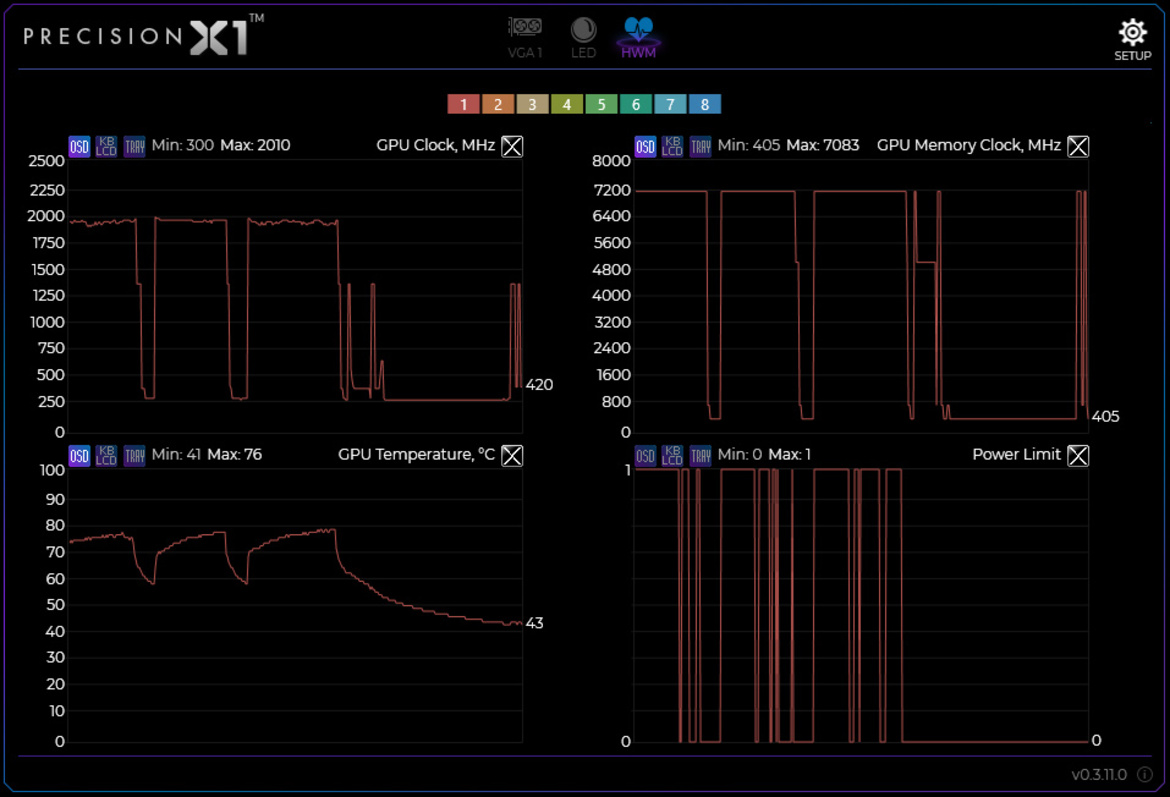Click the version info icon
This screenshot has width=1170, height=797.
coord(1145,775)
